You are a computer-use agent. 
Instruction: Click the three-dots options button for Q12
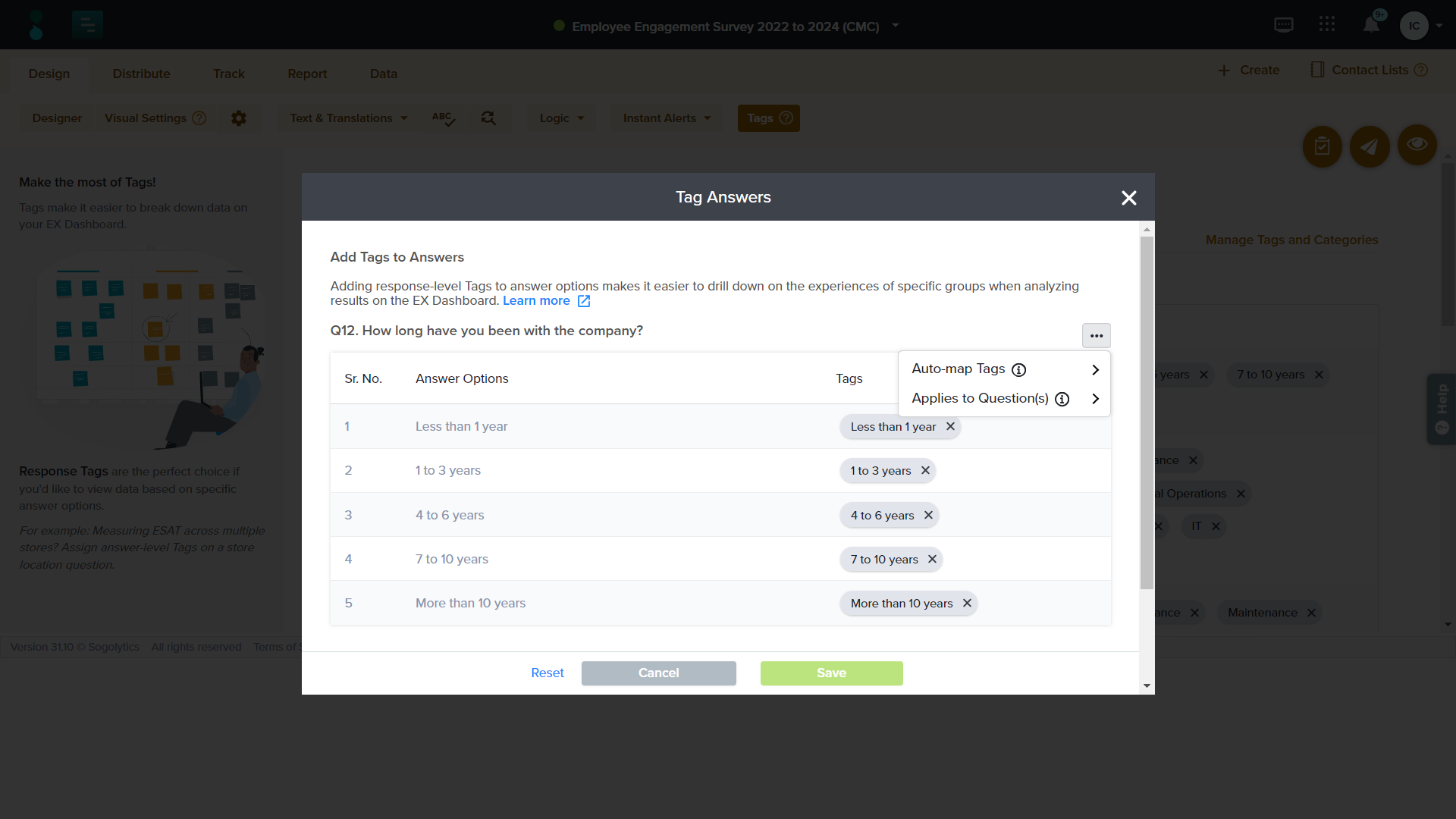coord(1096,335)
